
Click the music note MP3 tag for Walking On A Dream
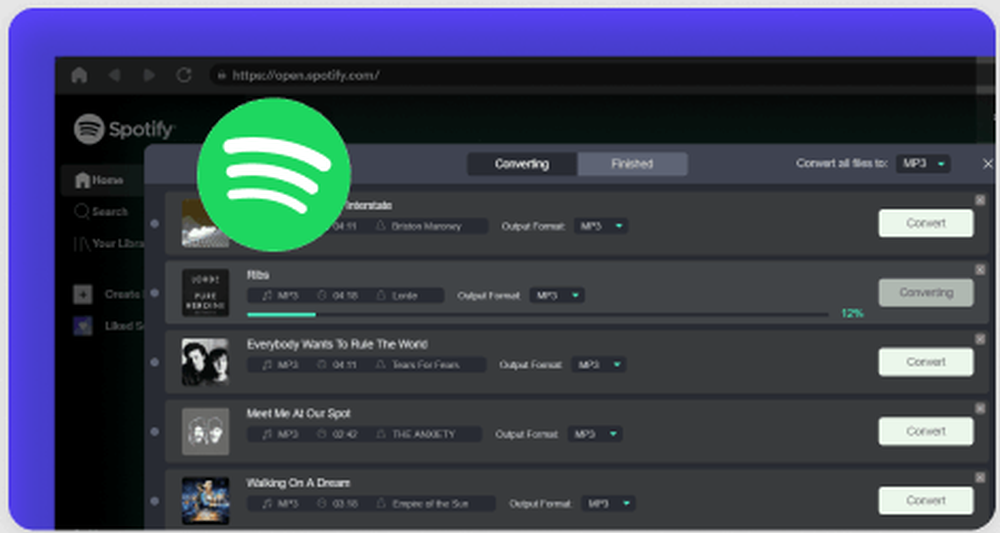281,504
